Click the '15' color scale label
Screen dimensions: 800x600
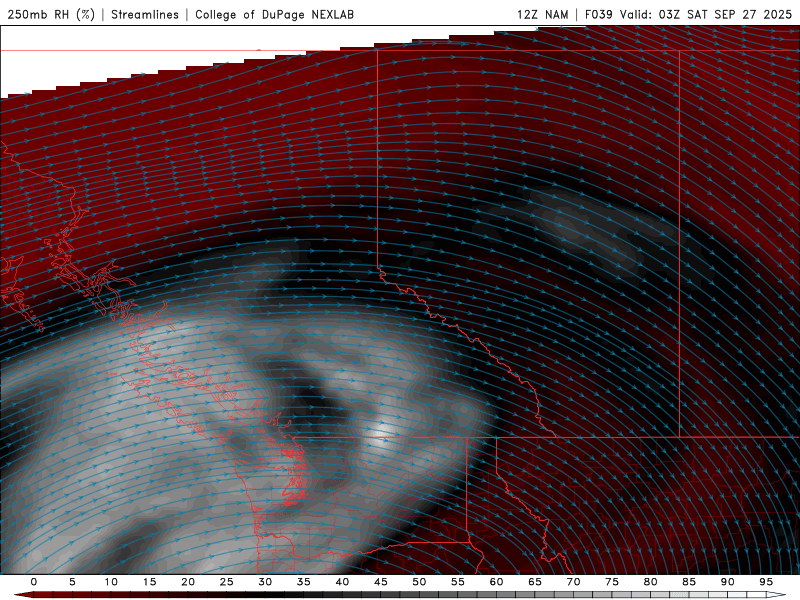point(149,582)
